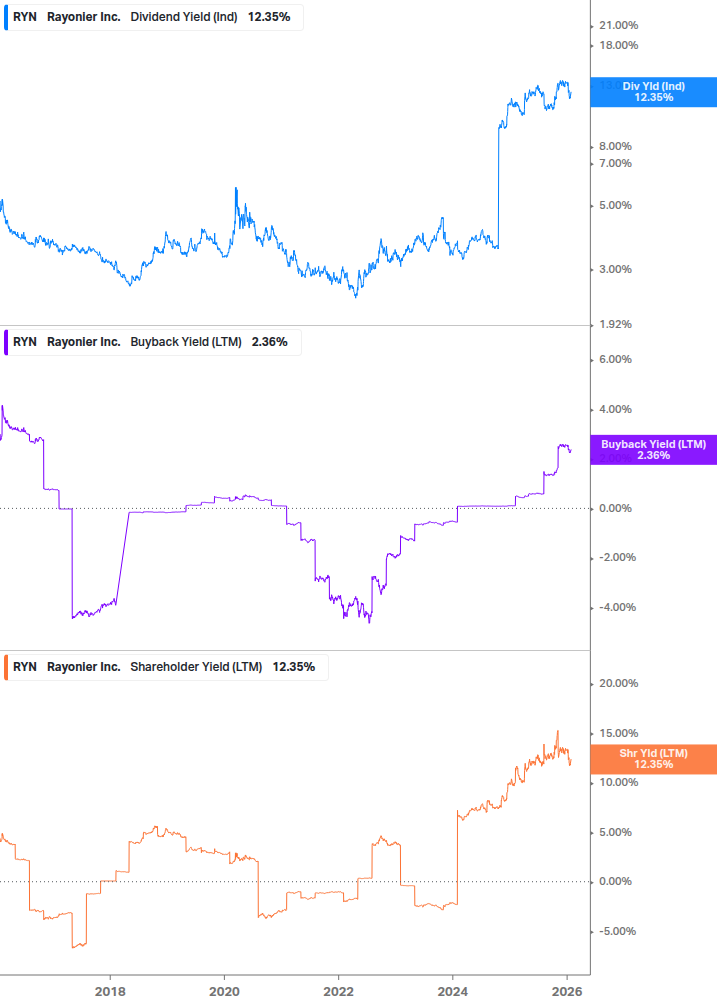Select the blue Div Yld (Ind) value tag
717x1005 pixels.
(x=654, y=92)
